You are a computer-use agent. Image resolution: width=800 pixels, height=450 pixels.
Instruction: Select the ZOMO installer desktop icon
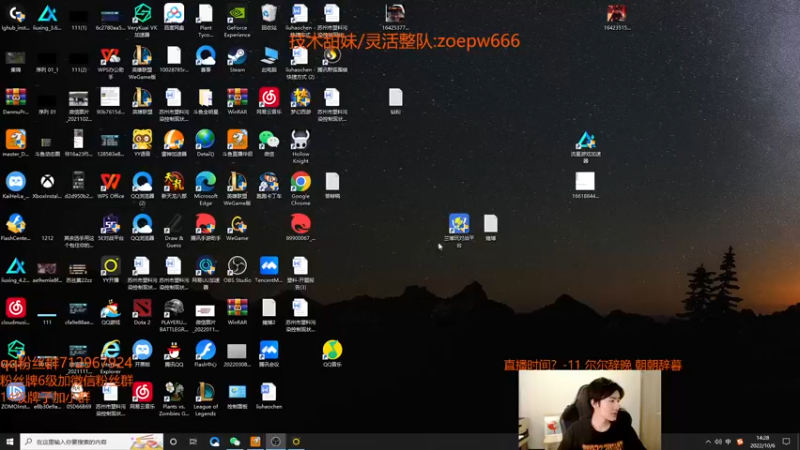click(15, 396)
